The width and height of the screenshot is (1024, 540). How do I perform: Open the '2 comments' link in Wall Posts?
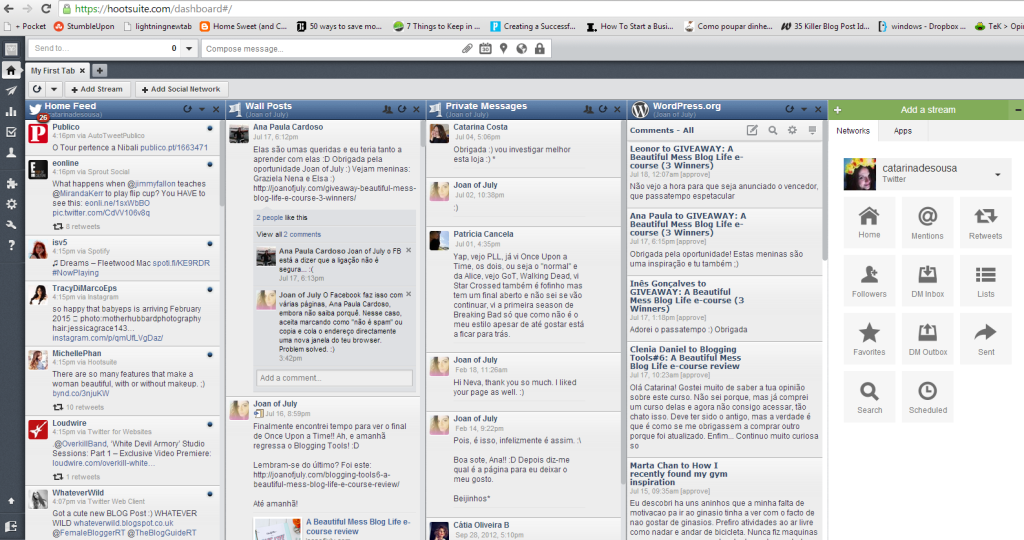302,234
